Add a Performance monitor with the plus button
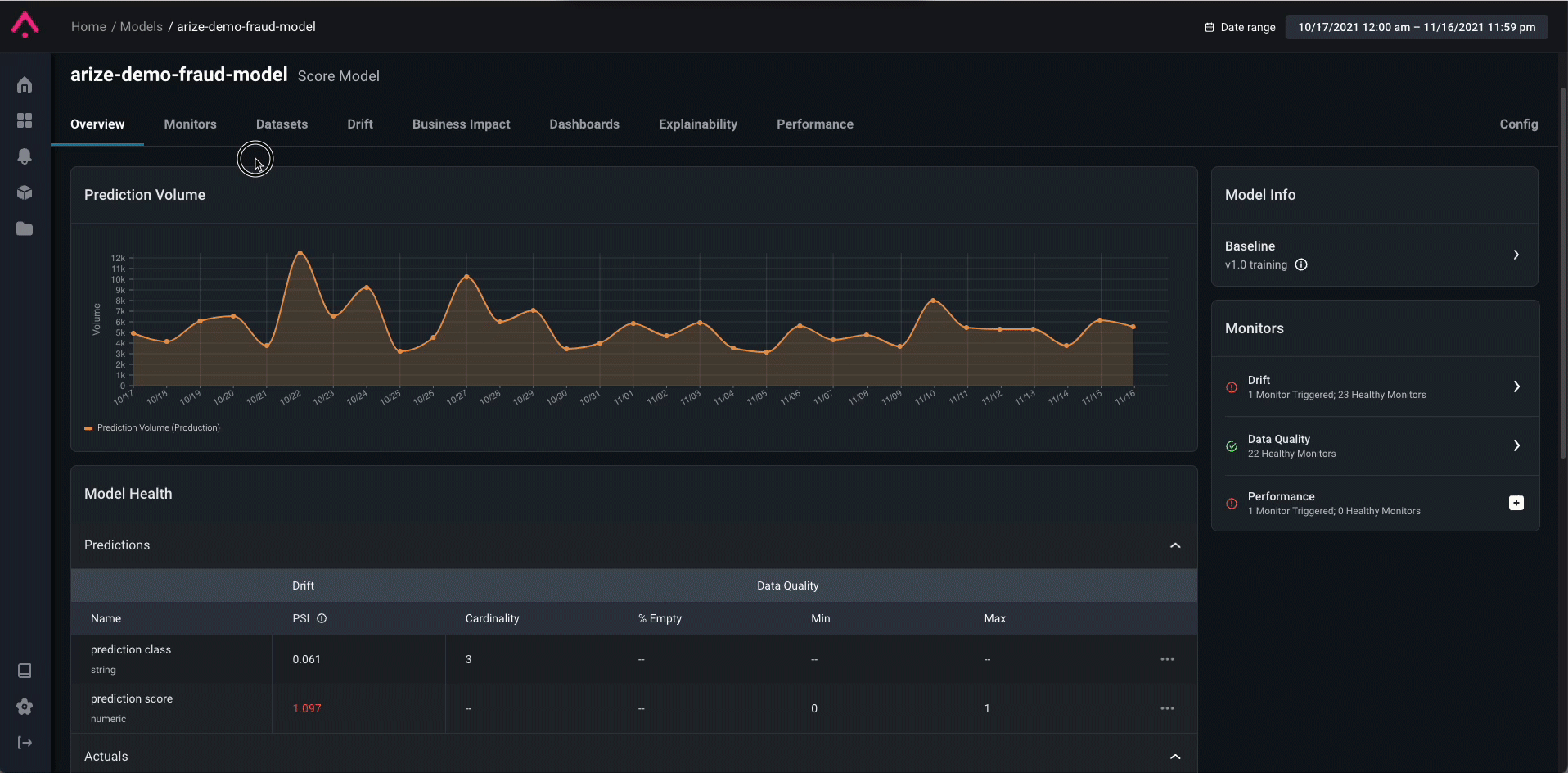 point(1516,503)
